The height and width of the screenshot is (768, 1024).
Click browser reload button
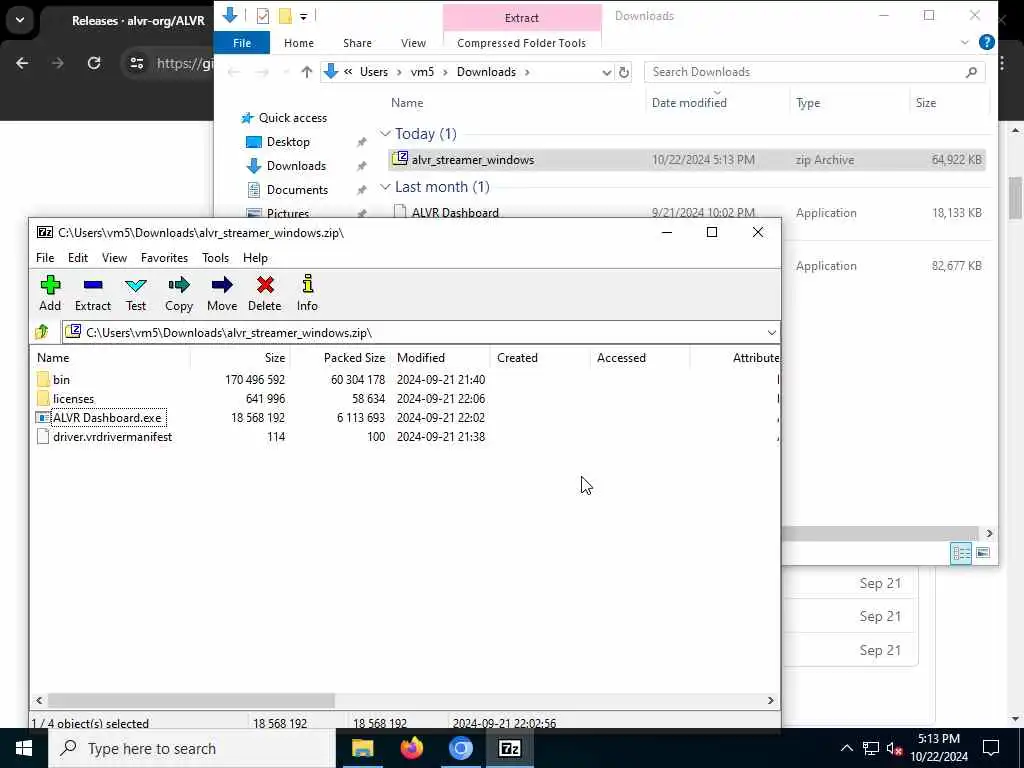[94, 63]
